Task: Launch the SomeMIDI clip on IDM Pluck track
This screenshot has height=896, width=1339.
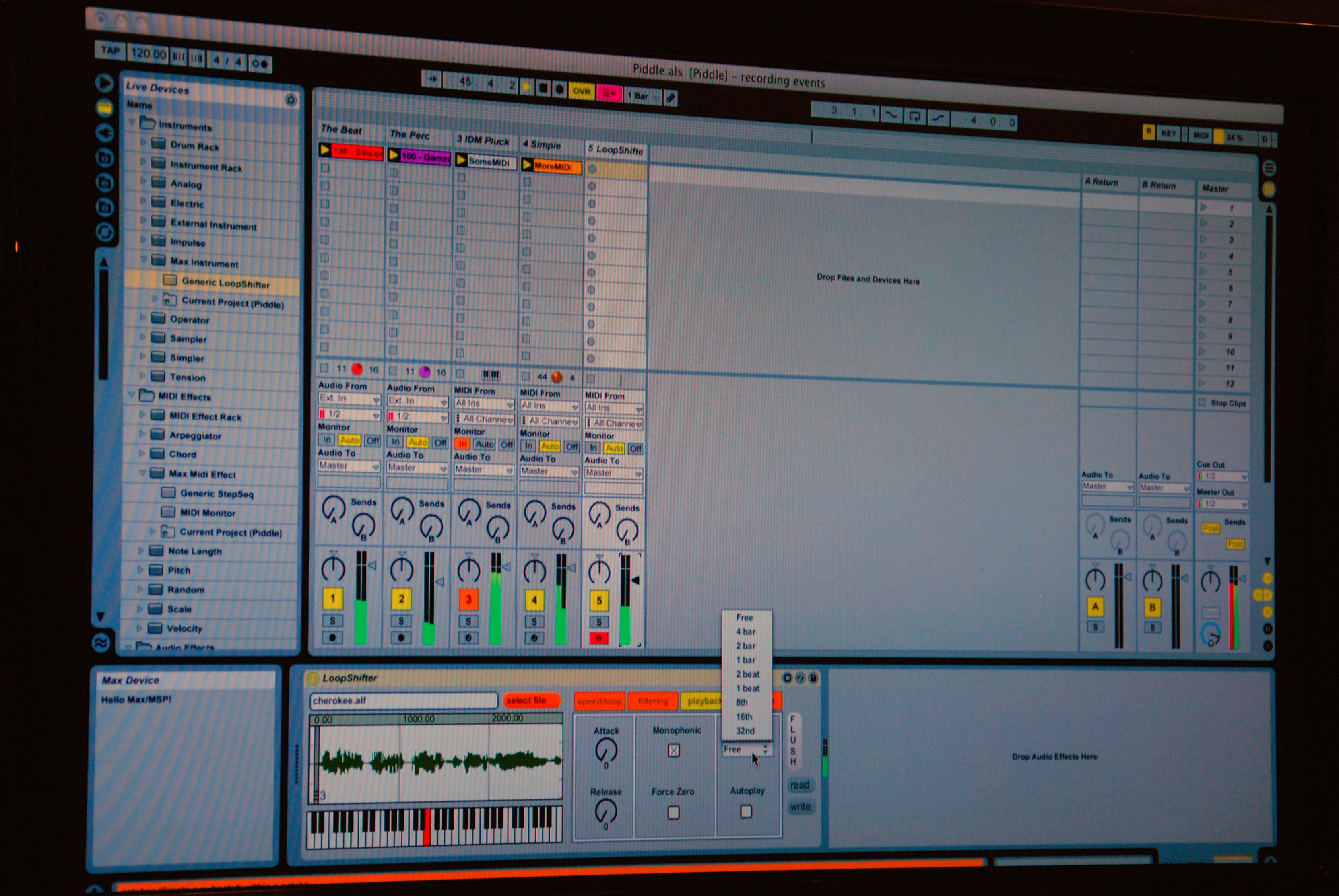Action: point(462,161)
